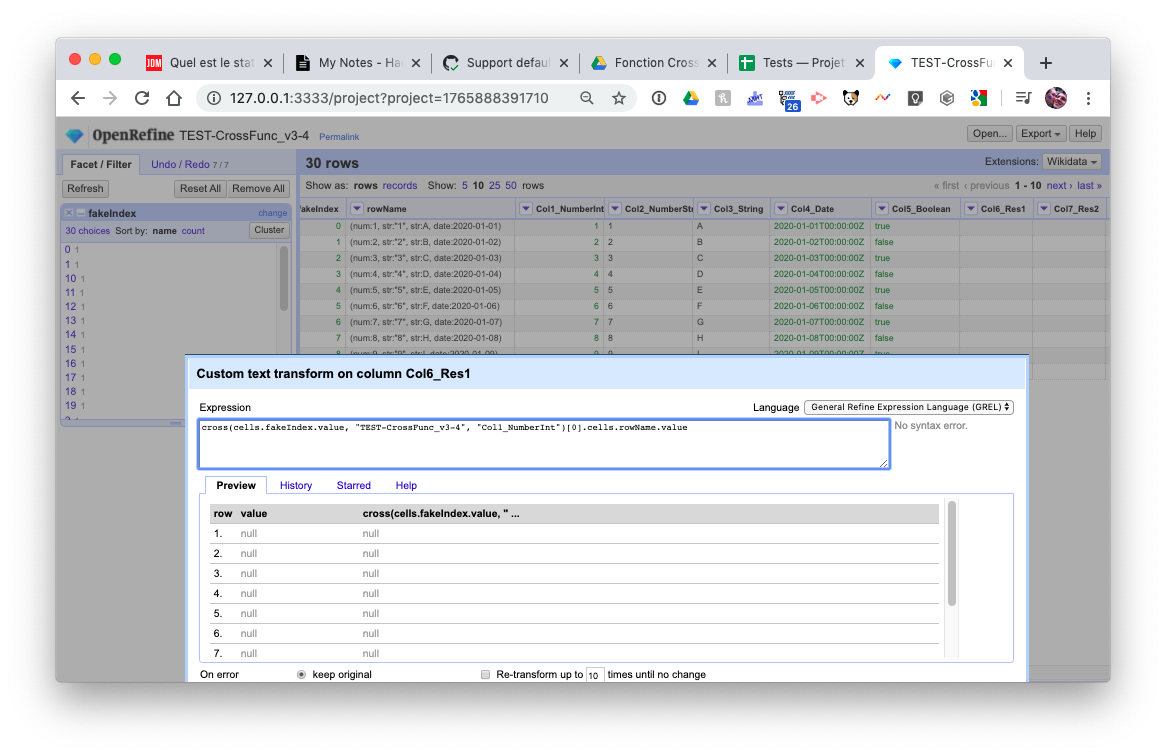1166x756 pixels.
Task: Sort facet choices by count
Action: [193, 231]
